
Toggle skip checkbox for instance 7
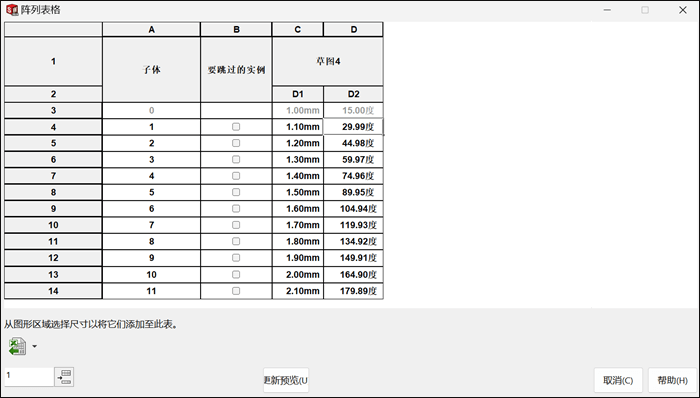click(236, 225)
